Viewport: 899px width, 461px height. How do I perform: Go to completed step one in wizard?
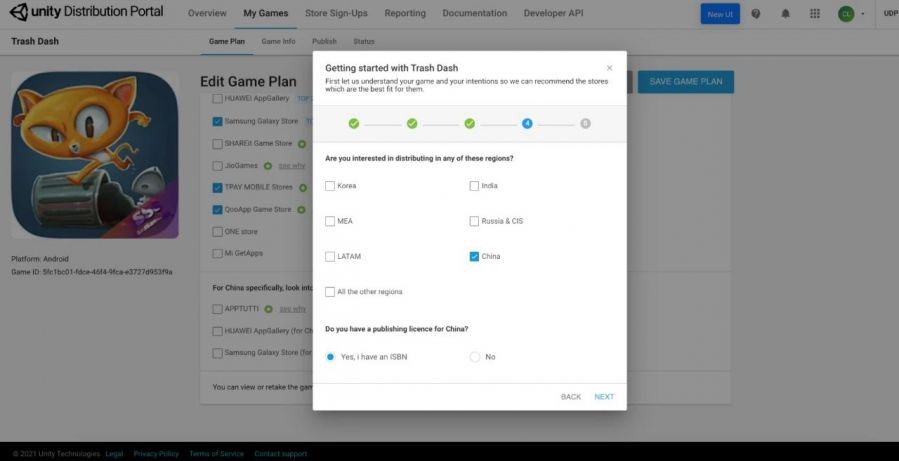(x=354, y=123)
